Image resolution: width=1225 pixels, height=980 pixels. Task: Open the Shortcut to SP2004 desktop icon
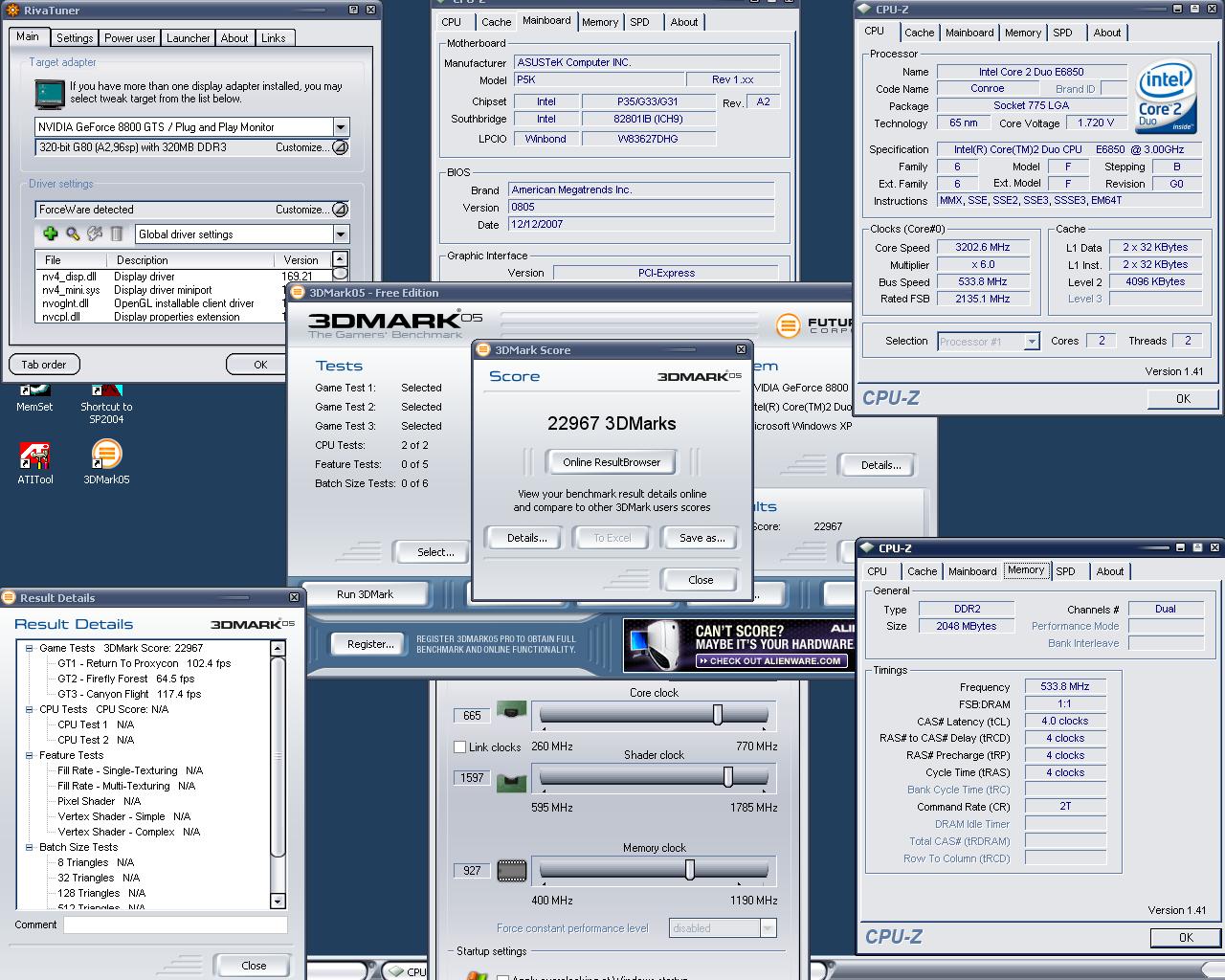(x=106, y=402)
